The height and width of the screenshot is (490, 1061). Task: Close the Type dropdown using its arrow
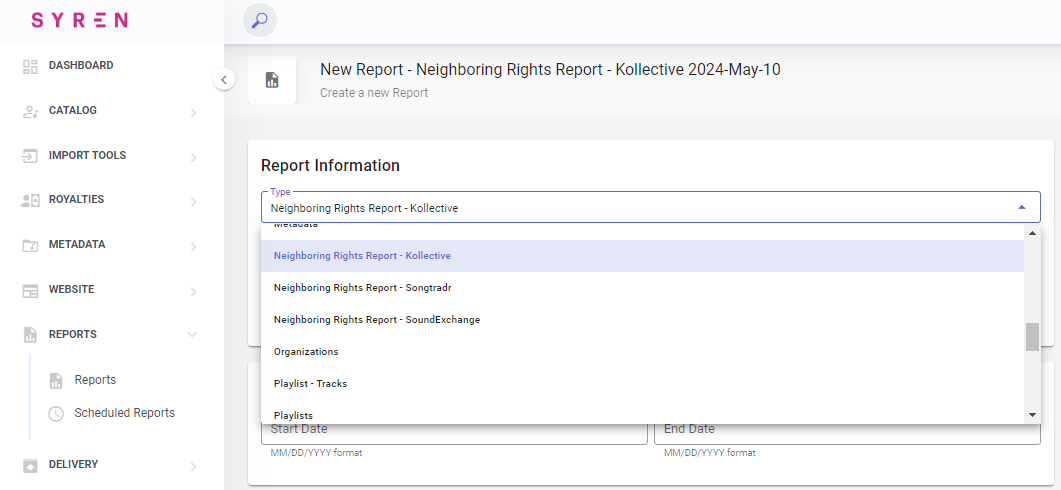[1021, 207]
